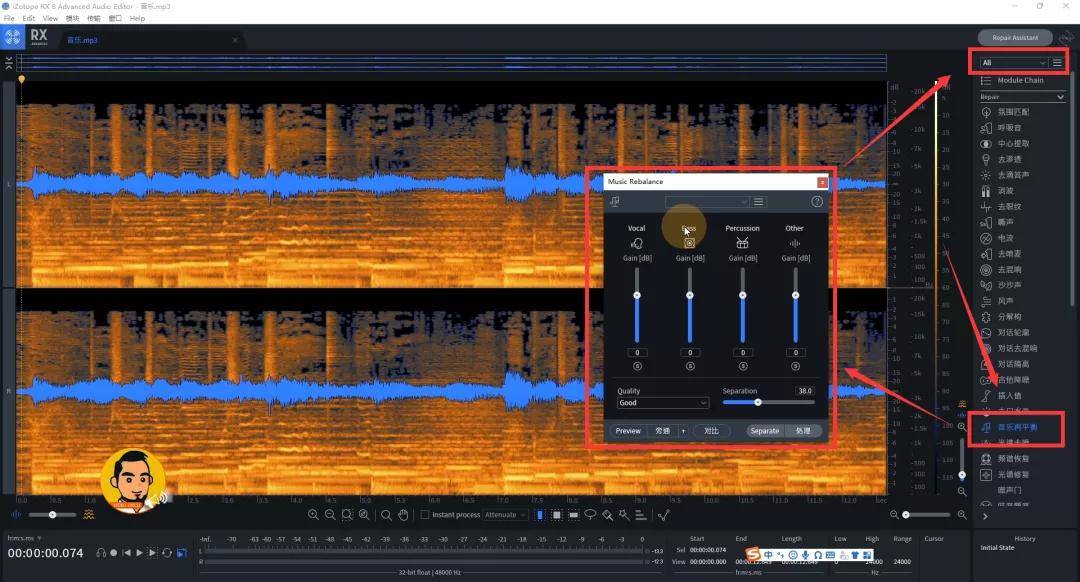Toggle loop playback
The image size is (1080, 582).
tap(167, 553)
